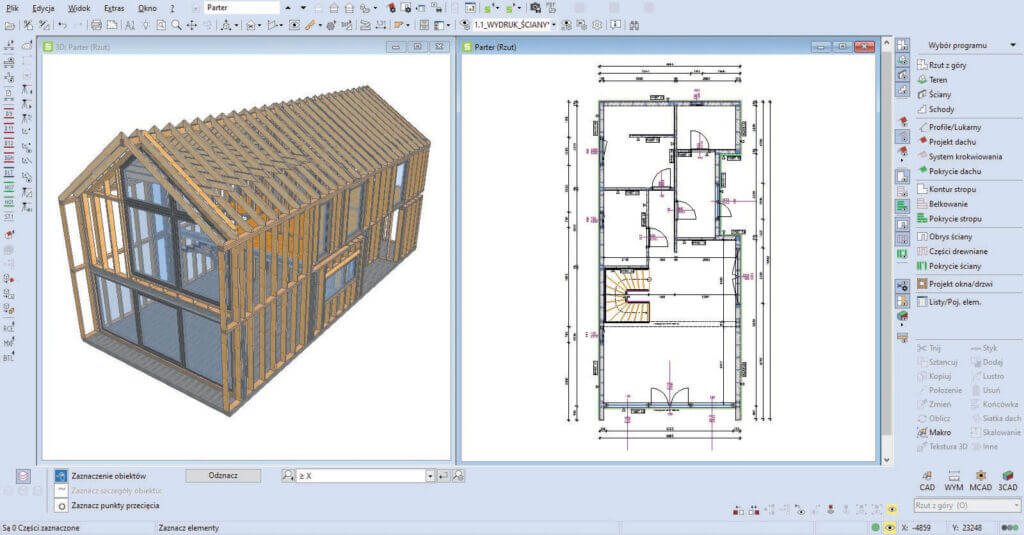Open the Extras menu
The width and height of the screenshot is (1024, 535).
pos(114,8)
